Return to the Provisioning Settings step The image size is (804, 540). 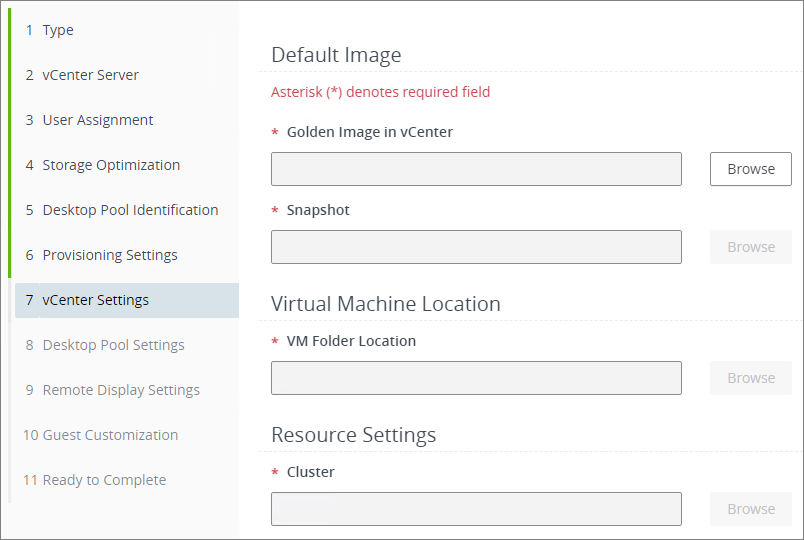click(x=110, y=255)
